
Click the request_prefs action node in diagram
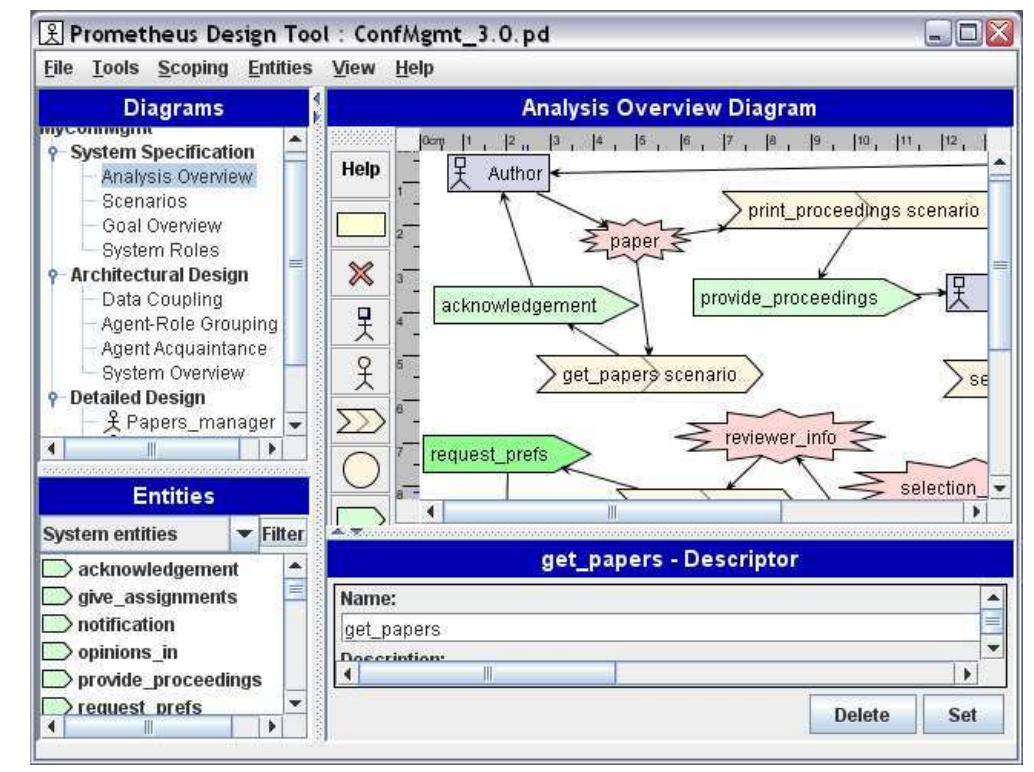pos(505,454)
